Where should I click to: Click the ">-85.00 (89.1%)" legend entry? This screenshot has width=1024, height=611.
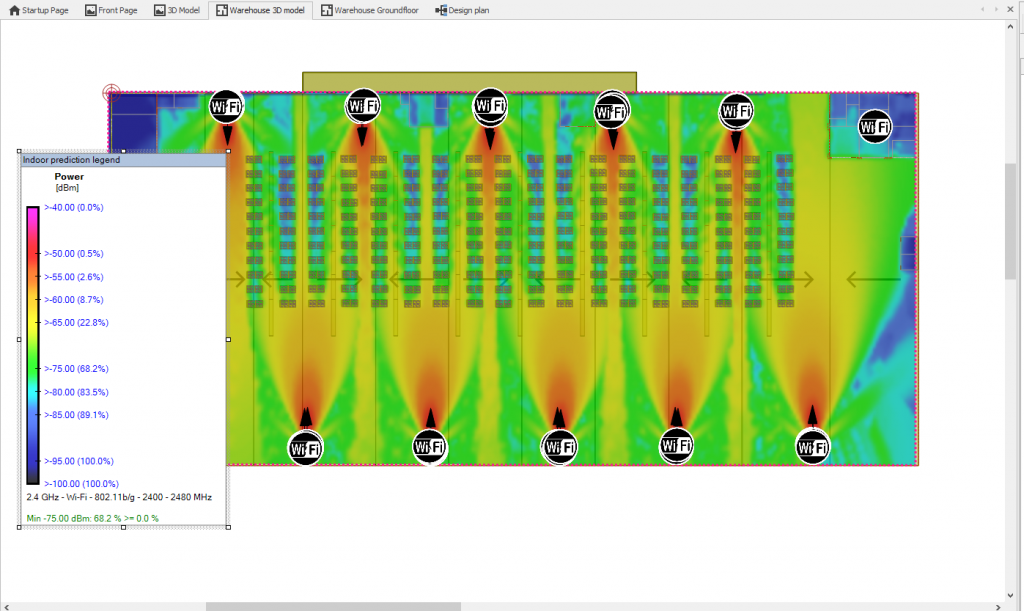click(x=76, y=415)
